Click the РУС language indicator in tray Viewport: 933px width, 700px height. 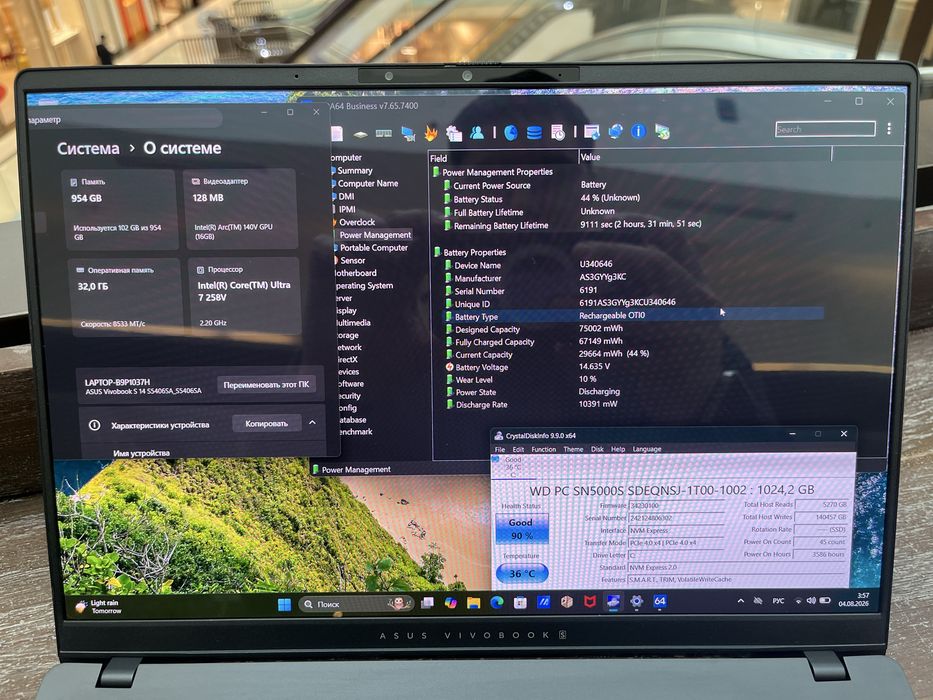point(778,601)
